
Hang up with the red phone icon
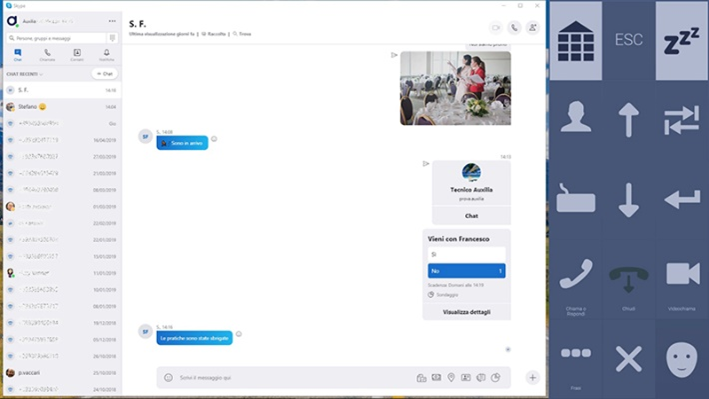629,279
